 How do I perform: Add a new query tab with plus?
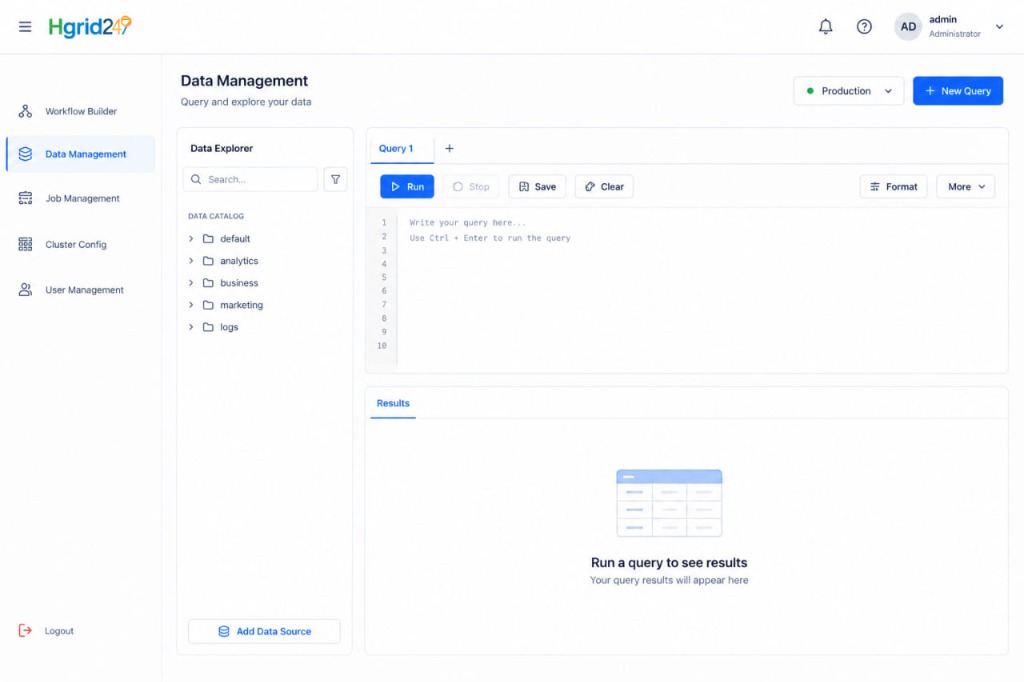[449, 148]
